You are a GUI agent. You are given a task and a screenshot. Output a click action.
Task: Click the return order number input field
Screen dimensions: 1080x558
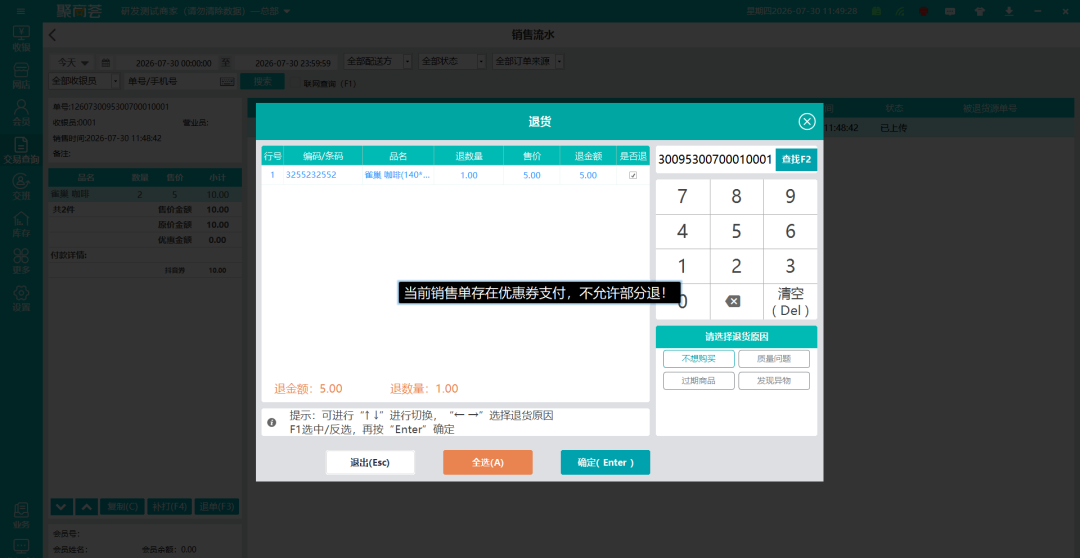tap(715, 160)
